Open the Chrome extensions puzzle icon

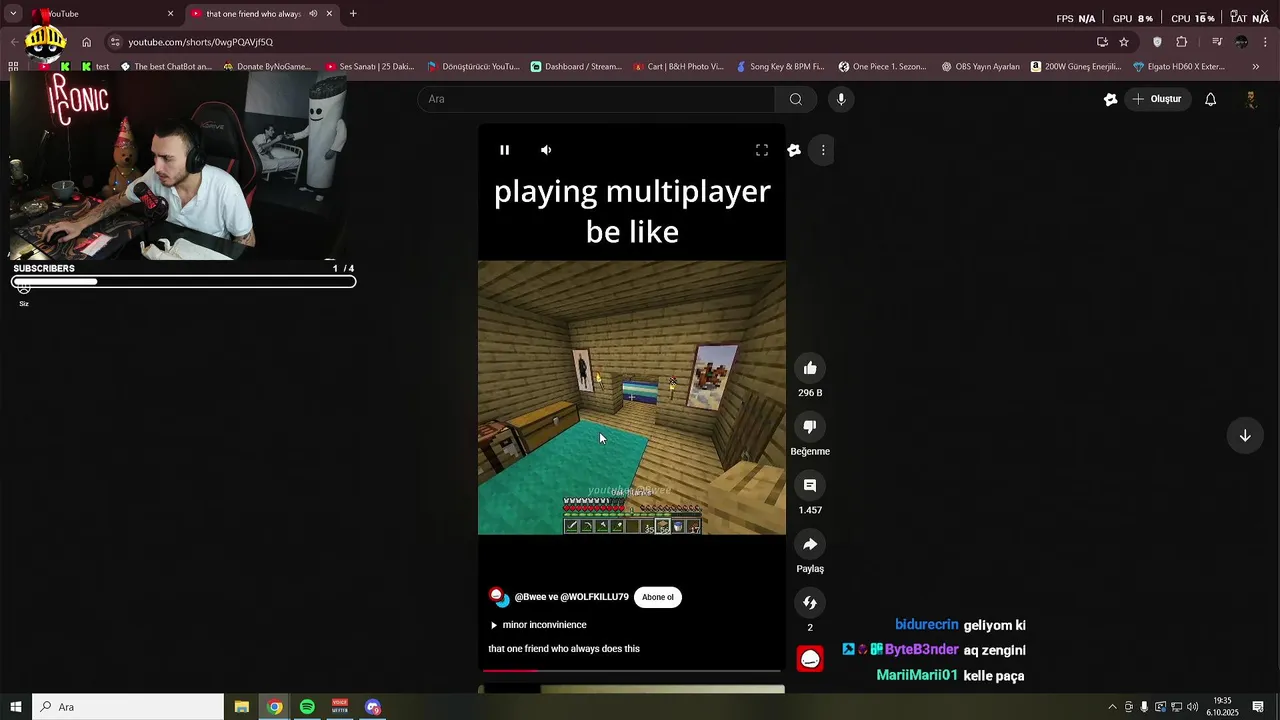[1182, 42]
